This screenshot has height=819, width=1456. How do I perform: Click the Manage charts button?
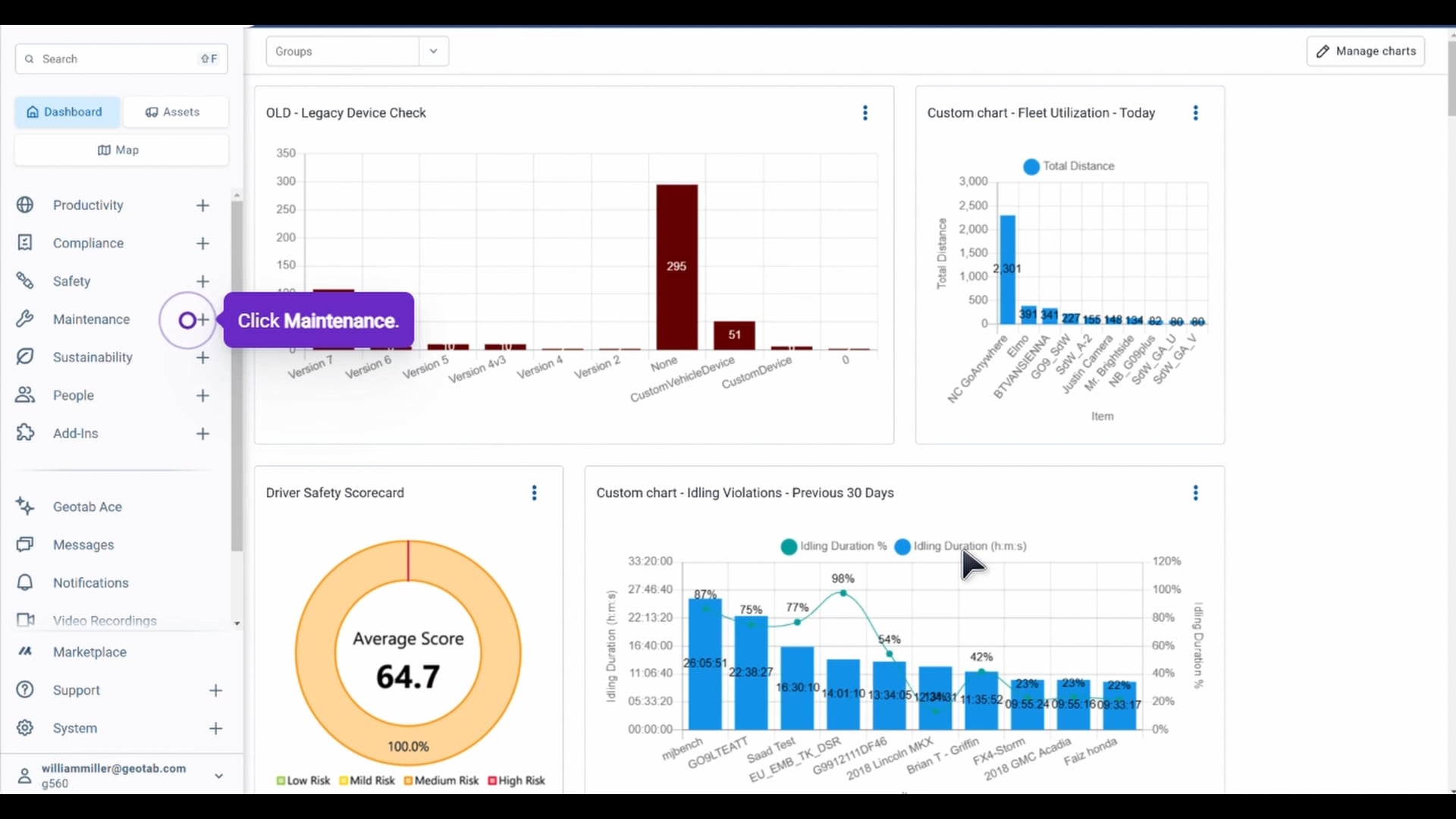[x=1365, y=52]
